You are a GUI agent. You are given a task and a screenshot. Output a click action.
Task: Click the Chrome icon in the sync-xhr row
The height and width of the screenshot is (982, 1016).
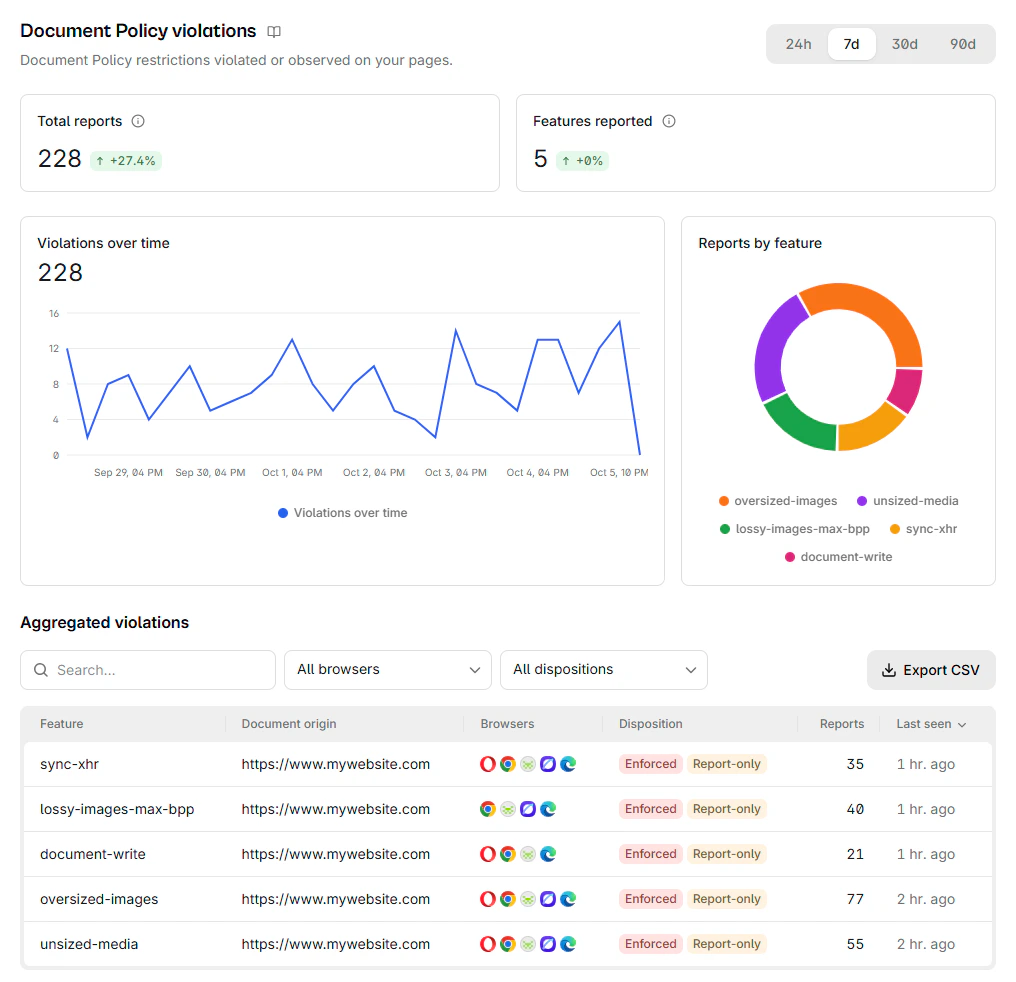point(508,764)
